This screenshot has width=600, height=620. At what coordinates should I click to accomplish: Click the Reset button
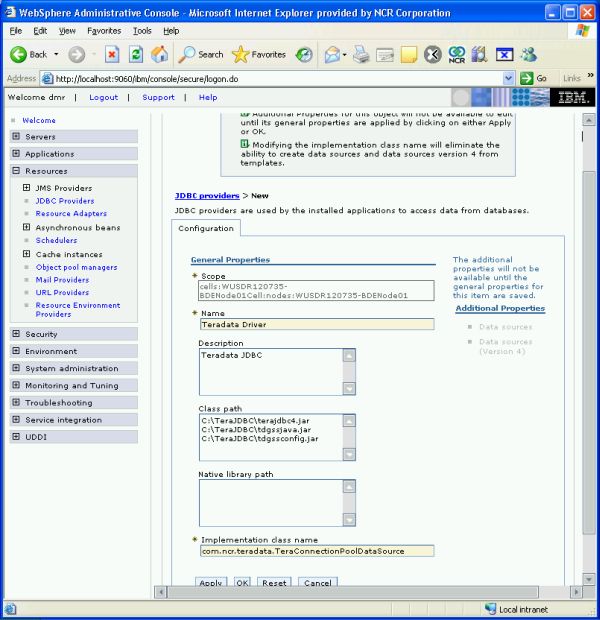point(274,582)
